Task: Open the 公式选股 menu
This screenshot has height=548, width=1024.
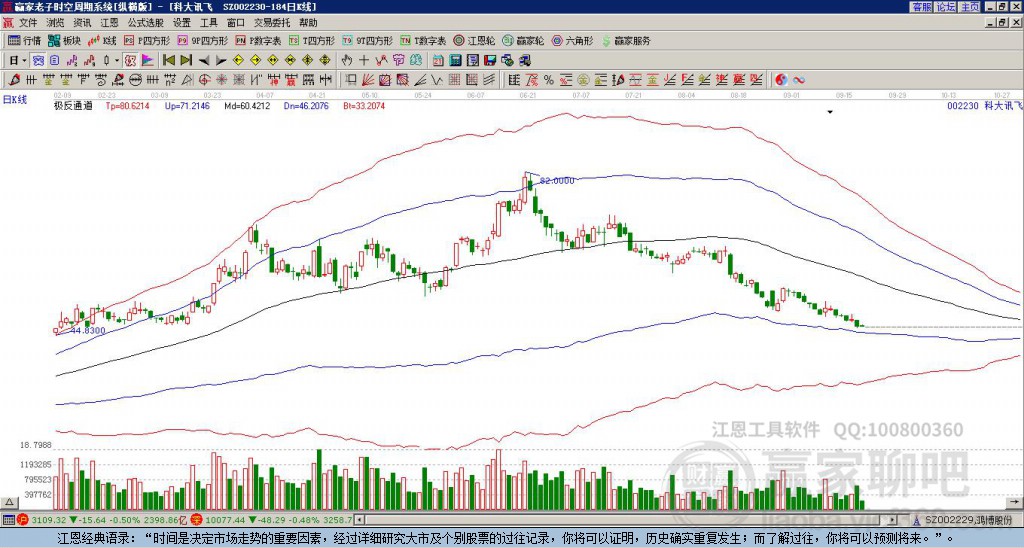Action: pyautogui.click(x=146, y=23)
